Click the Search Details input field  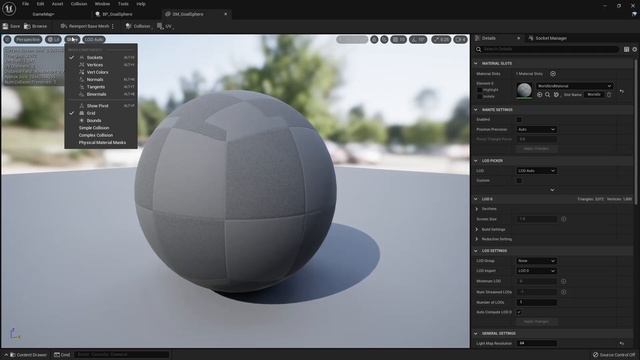click(547, 49)
